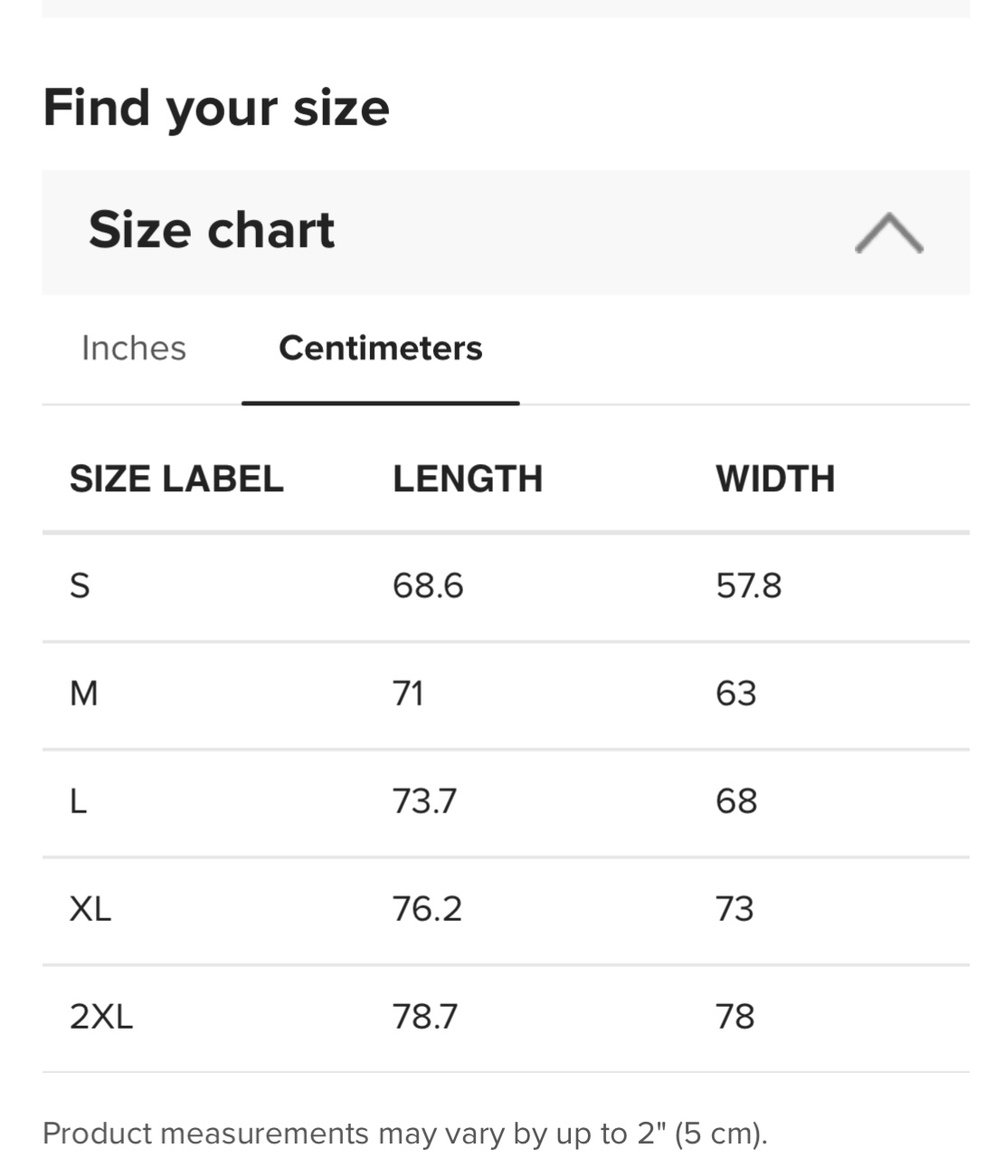Click the width value 63

(x=736, y=694)
